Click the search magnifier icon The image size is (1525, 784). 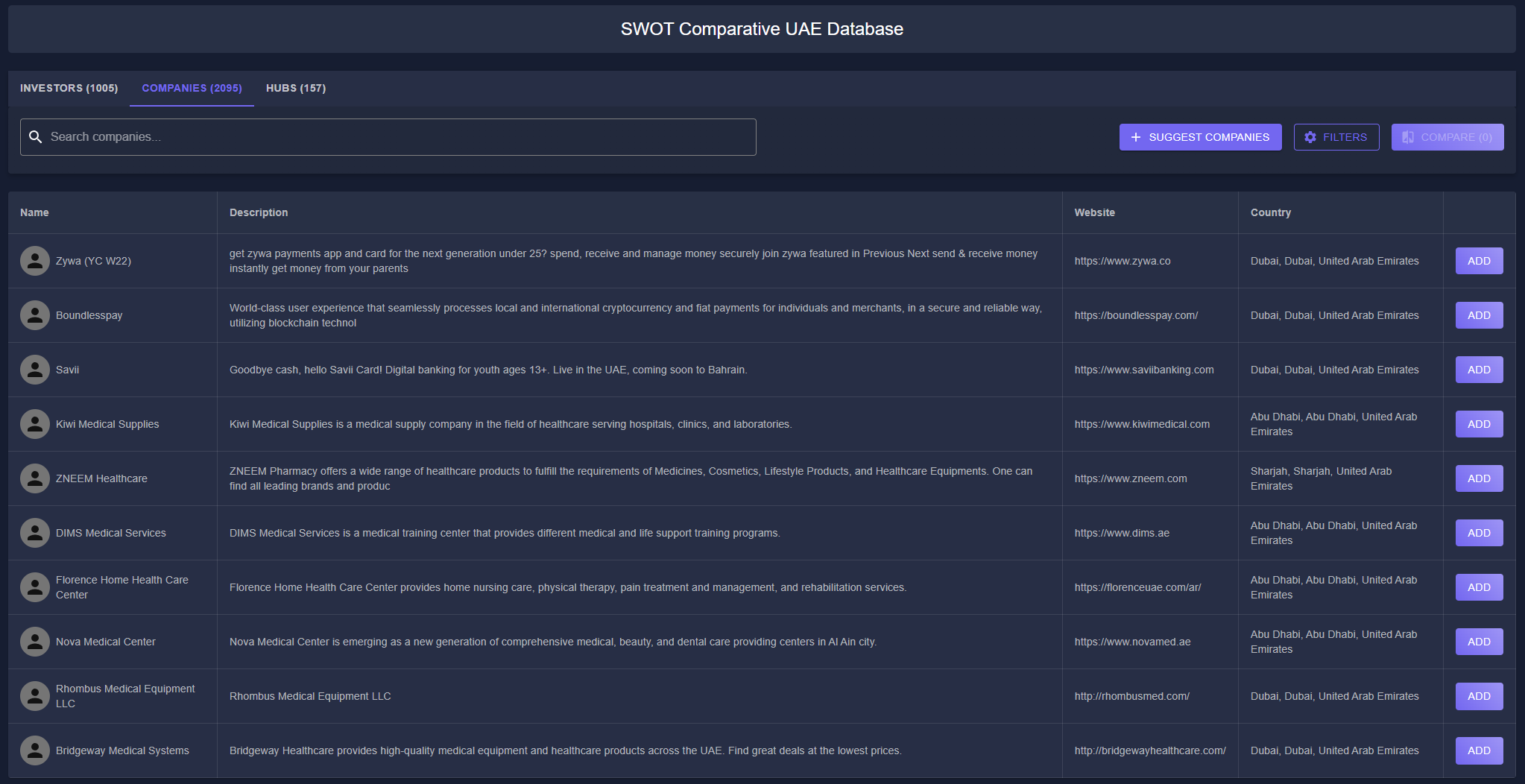35,137
